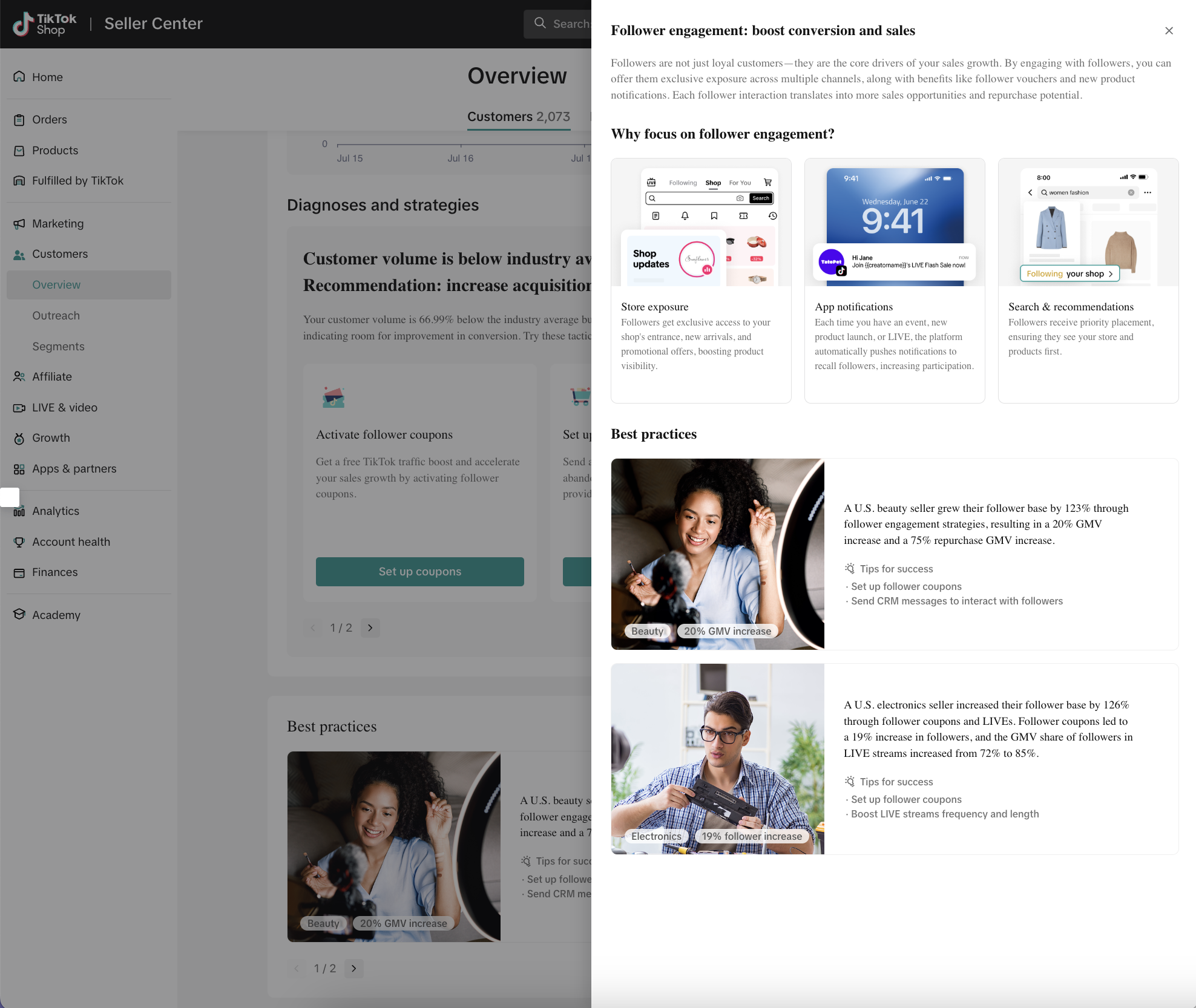This screenshot has height=1008, width=1196.
Task: Click the Academy graduation cap icon
Action: point(19,615)
